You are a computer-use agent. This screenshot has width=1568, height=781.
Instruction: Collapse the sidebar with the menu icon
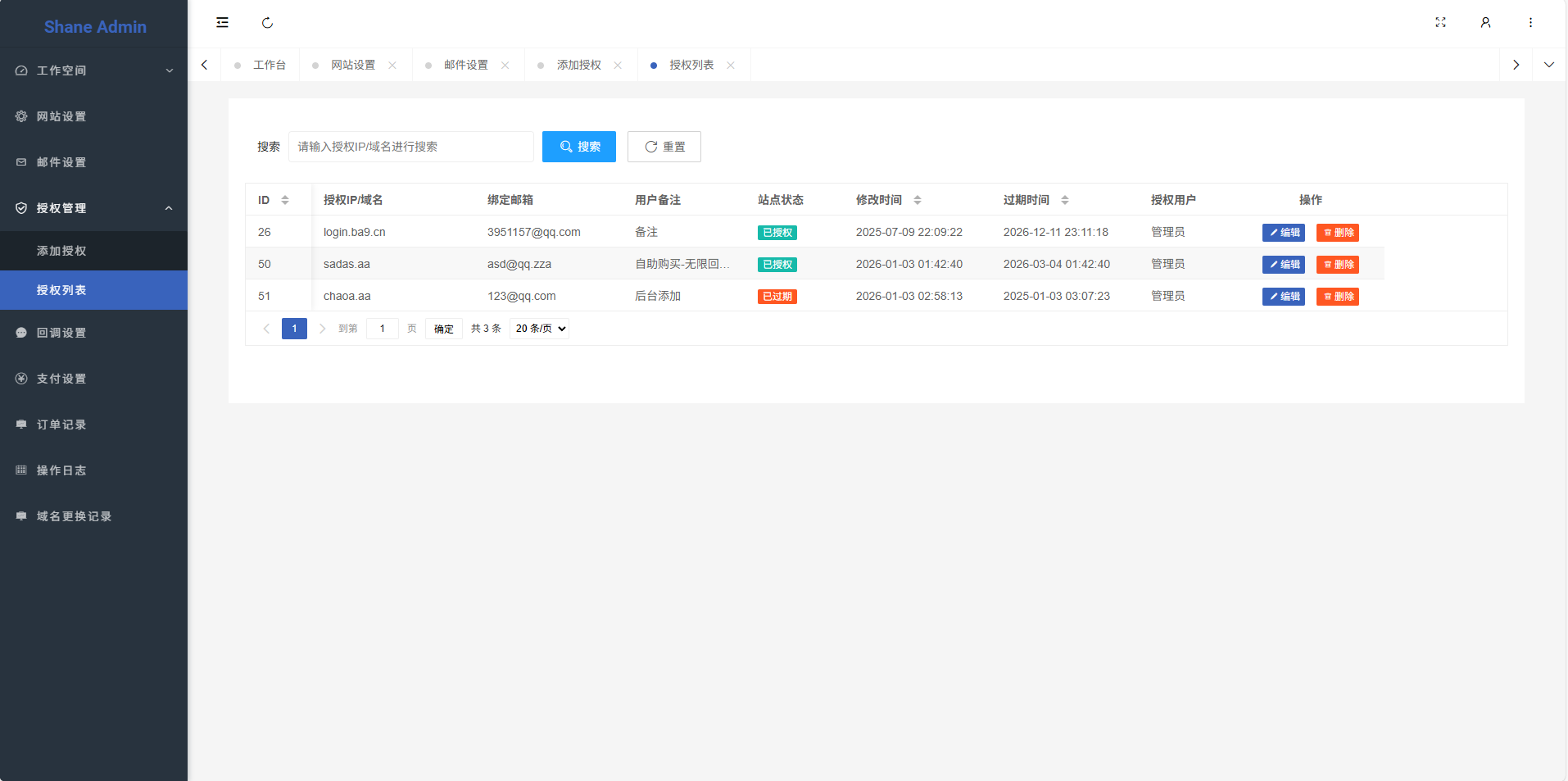[x=222, y=23]
